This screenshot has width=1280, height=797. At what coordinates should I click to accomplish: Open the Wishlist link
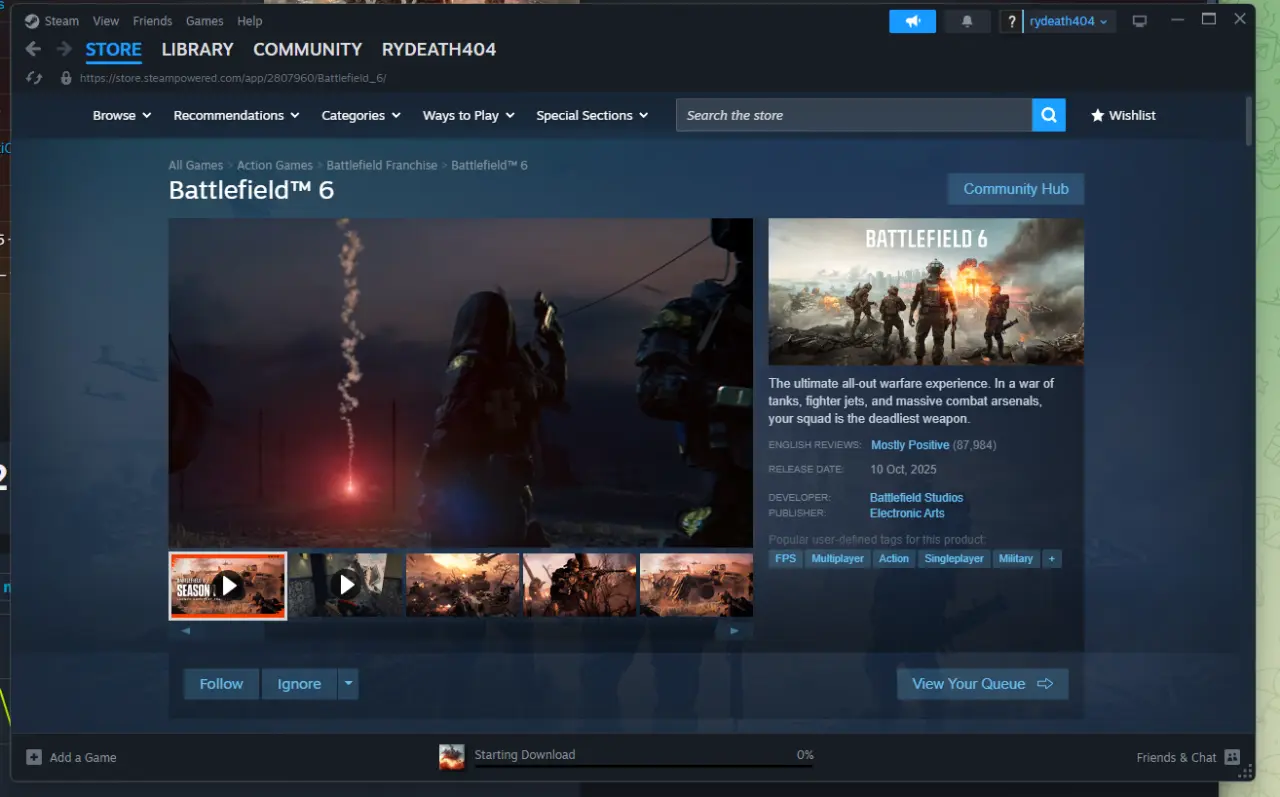click(x=1123, y=115)
